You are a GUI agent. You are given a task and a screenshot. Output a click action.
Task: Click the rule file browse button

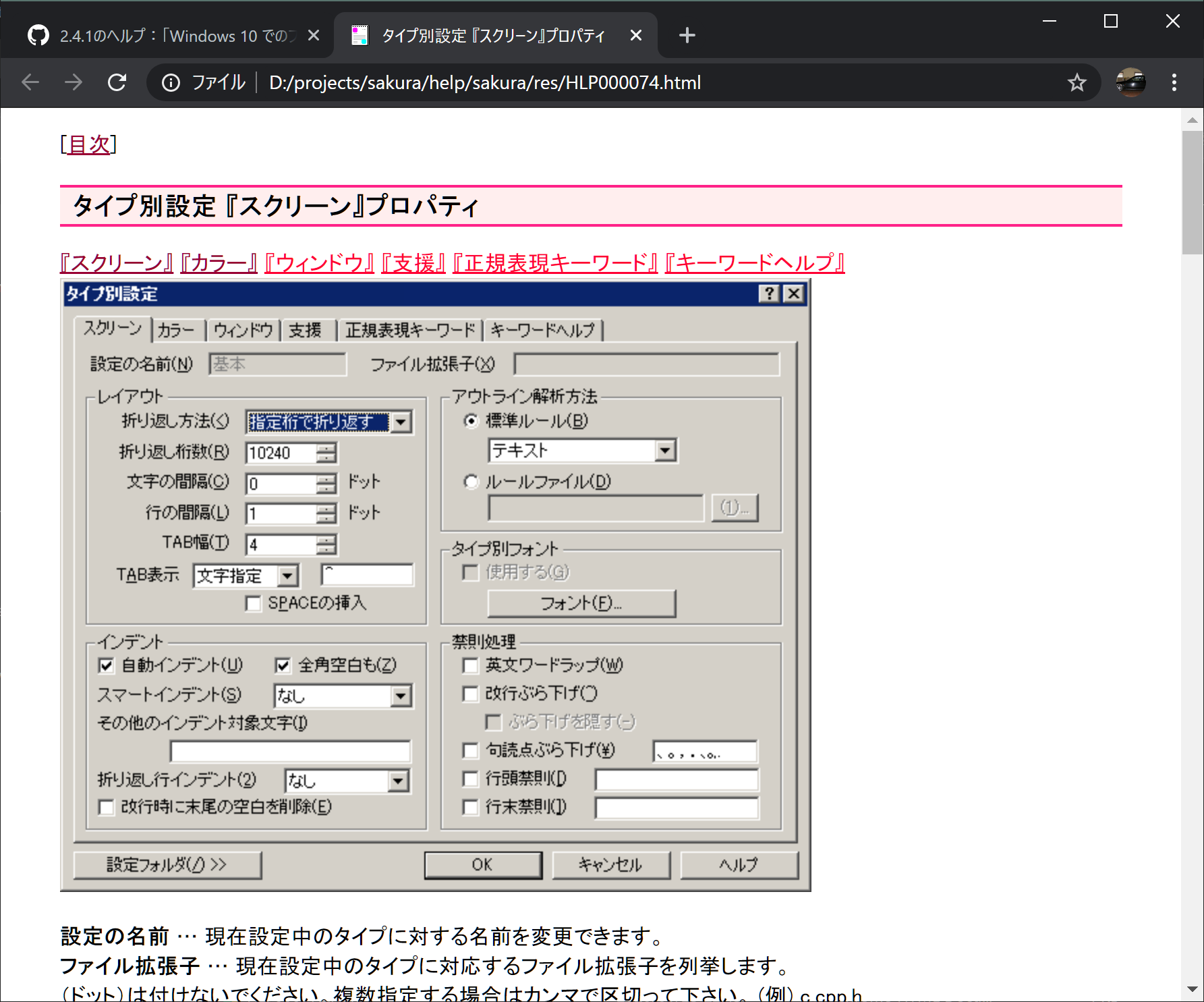pyautogui.click(x=735, y=507)
